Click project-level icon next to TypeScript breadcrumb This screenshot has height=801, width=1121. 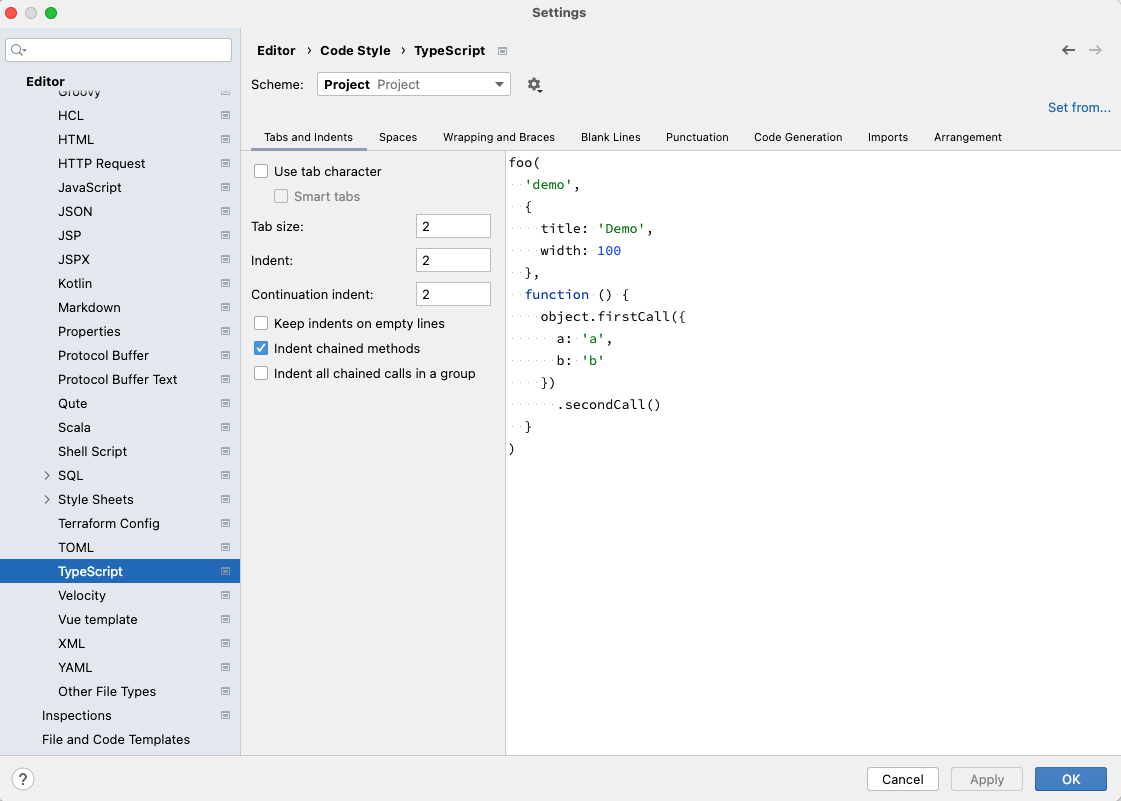[x=503, y=51]
